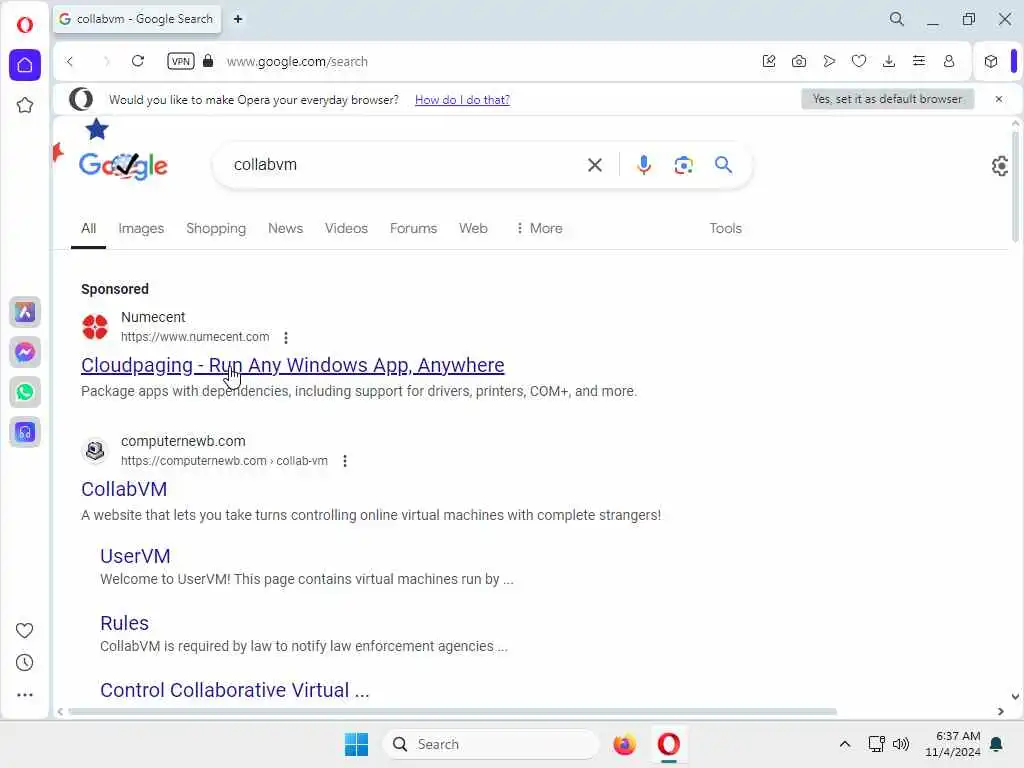1024x768 pixels.
Task: Start voice search microphone
Action: click(x=644, y=165)
